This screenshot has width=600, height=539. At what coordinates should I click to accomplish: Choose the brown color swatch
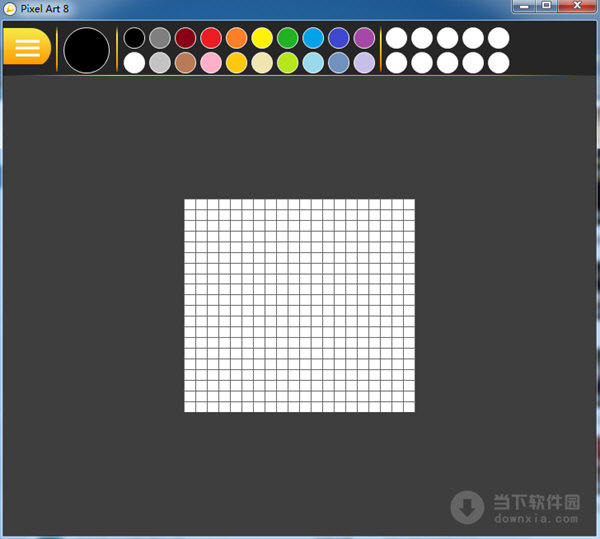[186, 62]
